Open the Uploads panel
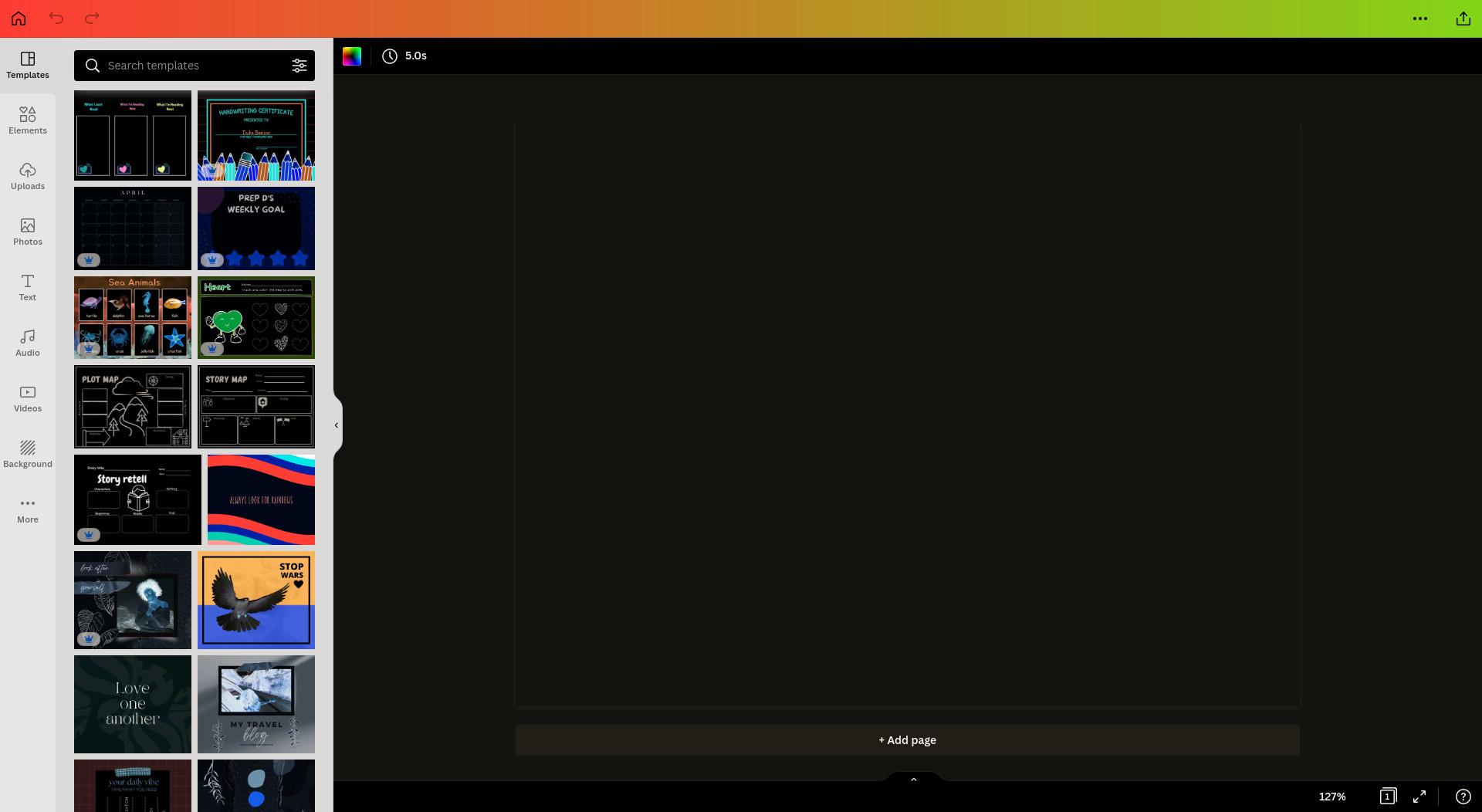Image resolution: width=1482 pixels, height=812 pixels. (28, 177)
